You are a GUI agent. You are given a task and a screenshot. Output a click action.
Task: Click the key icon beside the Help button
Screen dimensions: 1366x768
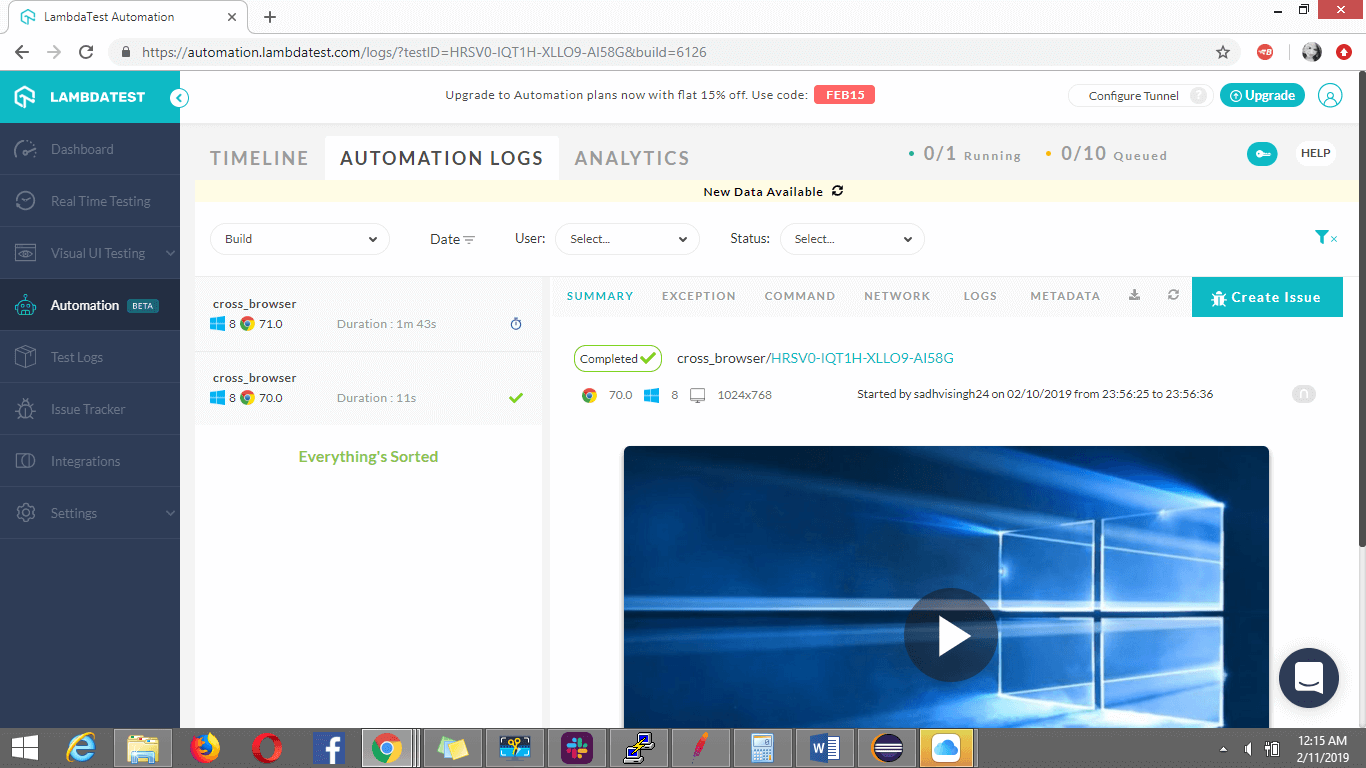[1262, 154]
